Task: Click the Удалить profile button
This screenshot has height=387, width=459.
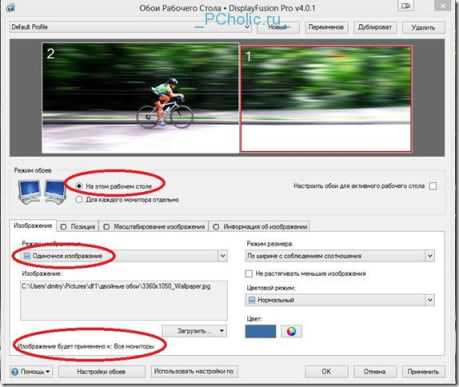Action: pos(423,27)
